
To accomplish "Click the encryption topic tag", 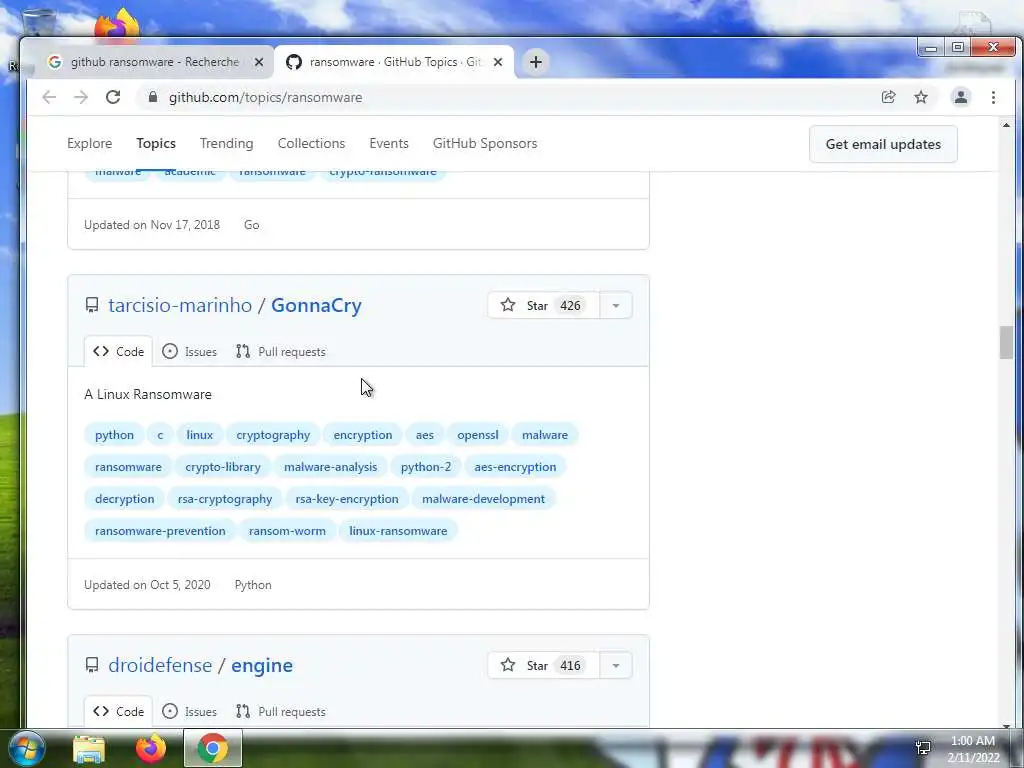I will point(363,435).
